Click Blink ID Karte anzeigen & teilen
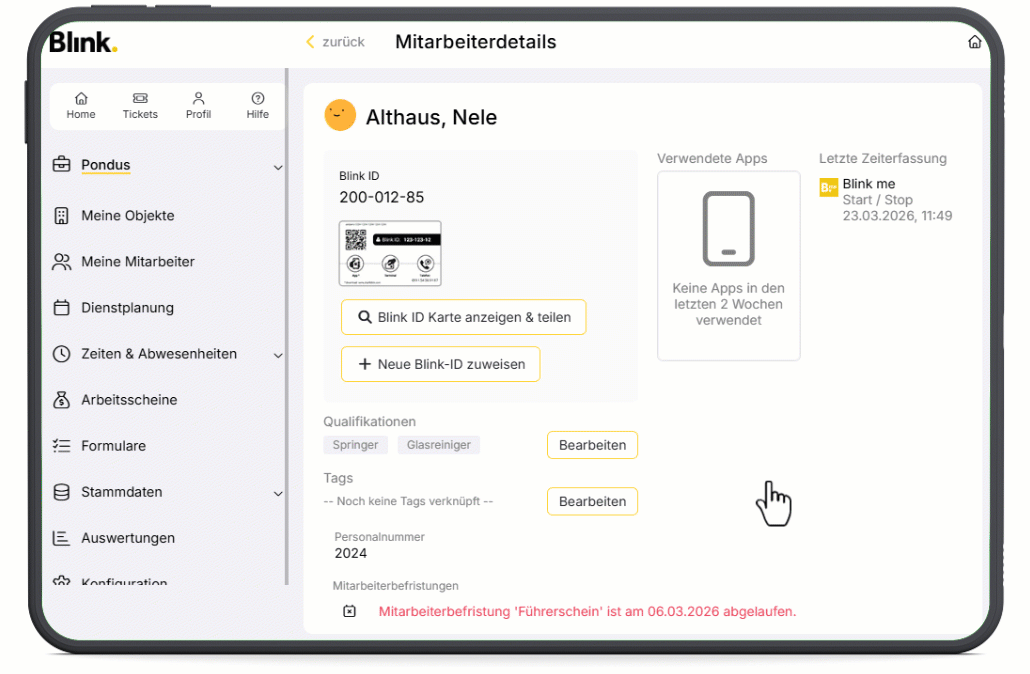The width and height of the screenshot is (1030, 674). tap(463, 317)
